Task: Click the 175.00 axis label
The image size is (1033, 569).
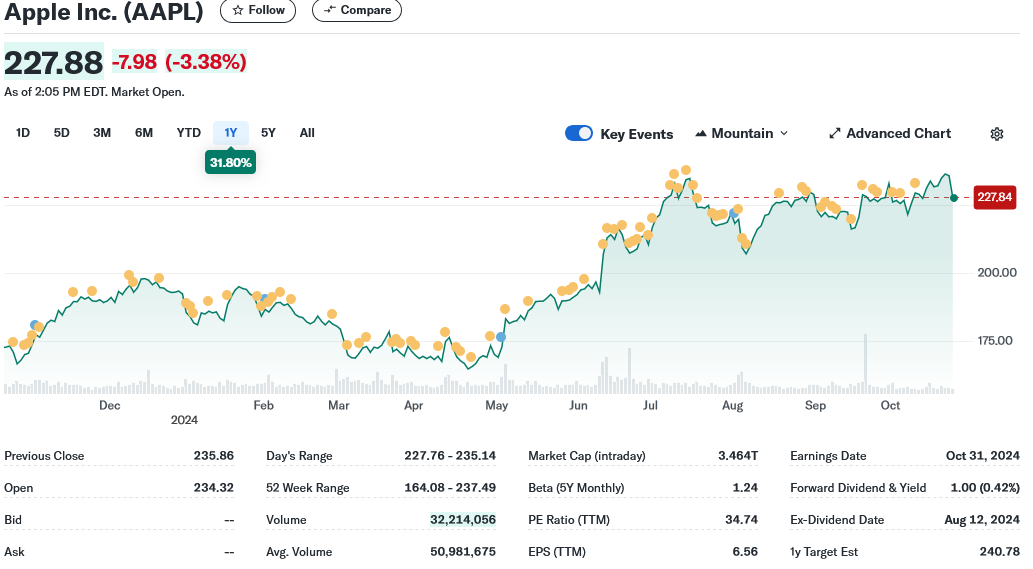Action: [x=995, y=340]
